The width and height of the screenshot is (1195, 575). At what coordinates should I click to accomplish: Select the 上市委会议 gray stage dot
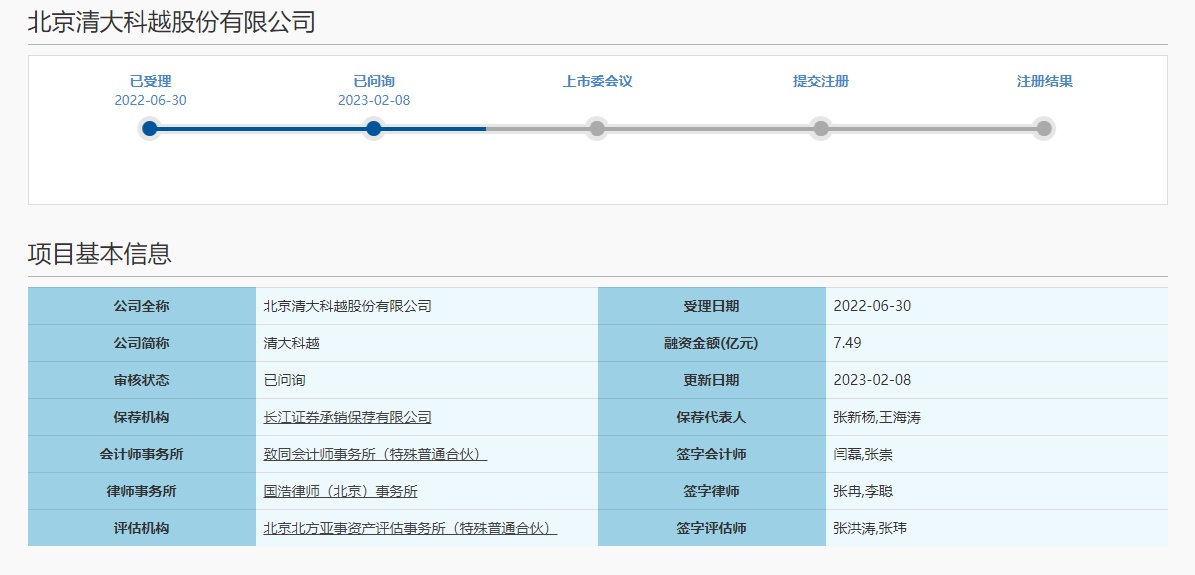coord(597,128)
